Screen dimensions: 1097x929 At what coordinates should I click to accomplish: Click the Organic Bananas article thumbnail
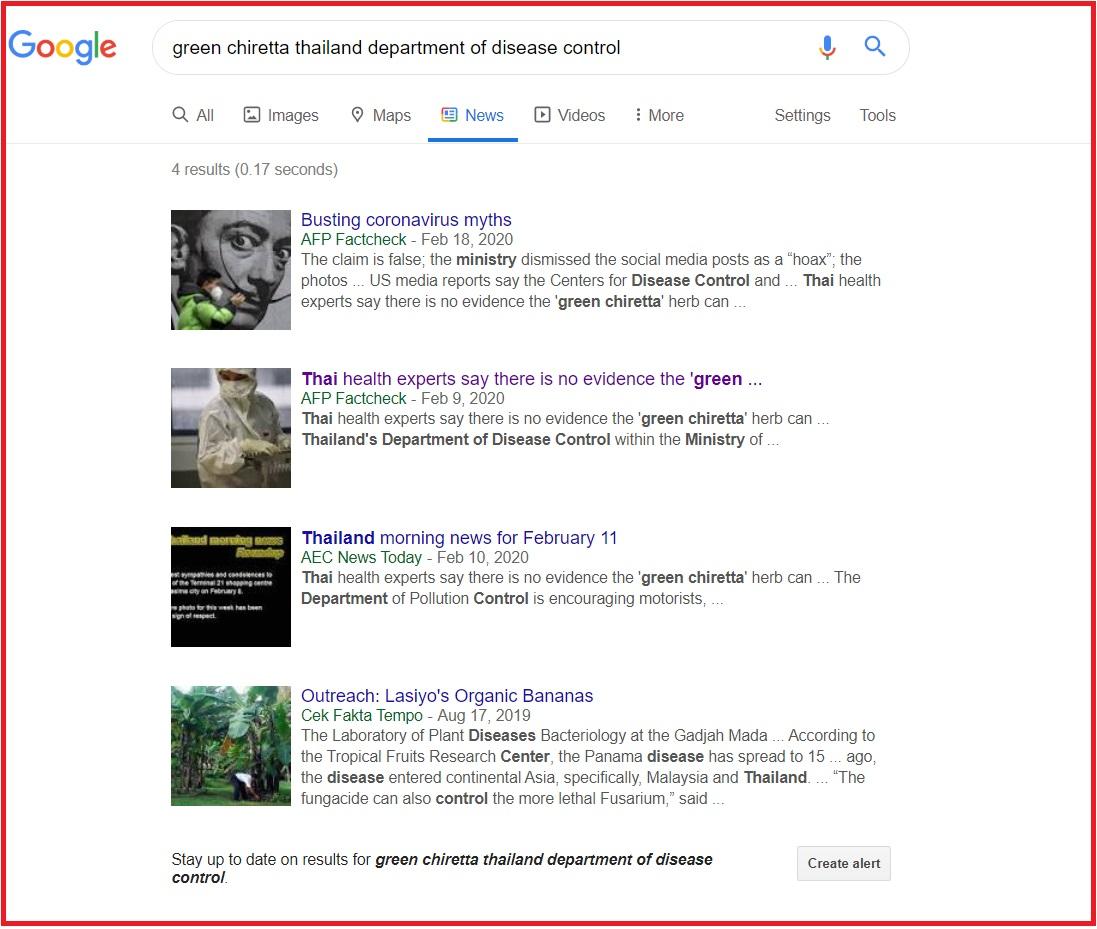[231, 746]
